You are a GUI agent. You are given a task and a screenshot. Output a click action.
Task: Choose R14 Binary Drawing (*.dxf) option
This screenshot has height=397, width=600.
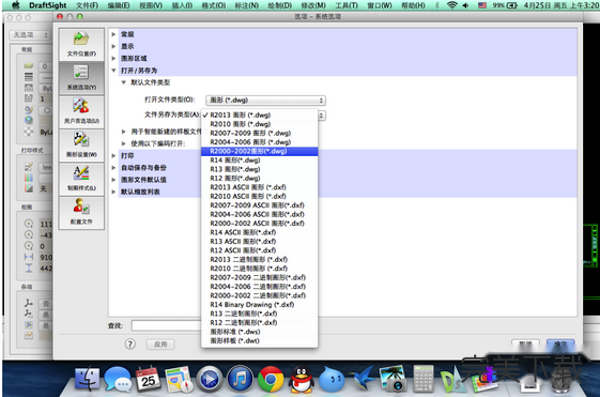coord(259,304)
